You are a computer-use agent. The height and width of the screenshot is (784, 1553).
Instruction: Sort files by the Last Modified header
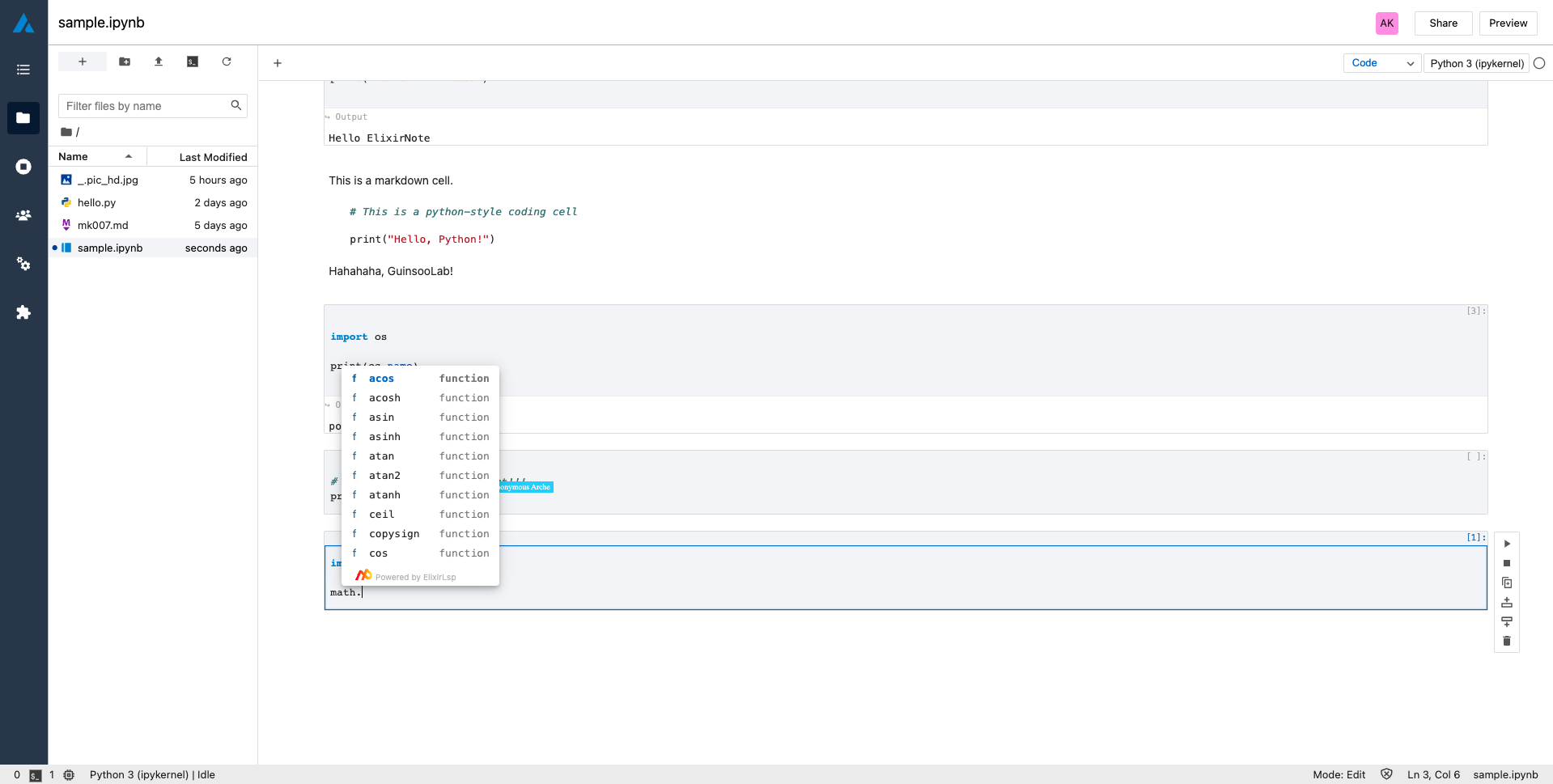pyautogui.click(x=202, y=157)
